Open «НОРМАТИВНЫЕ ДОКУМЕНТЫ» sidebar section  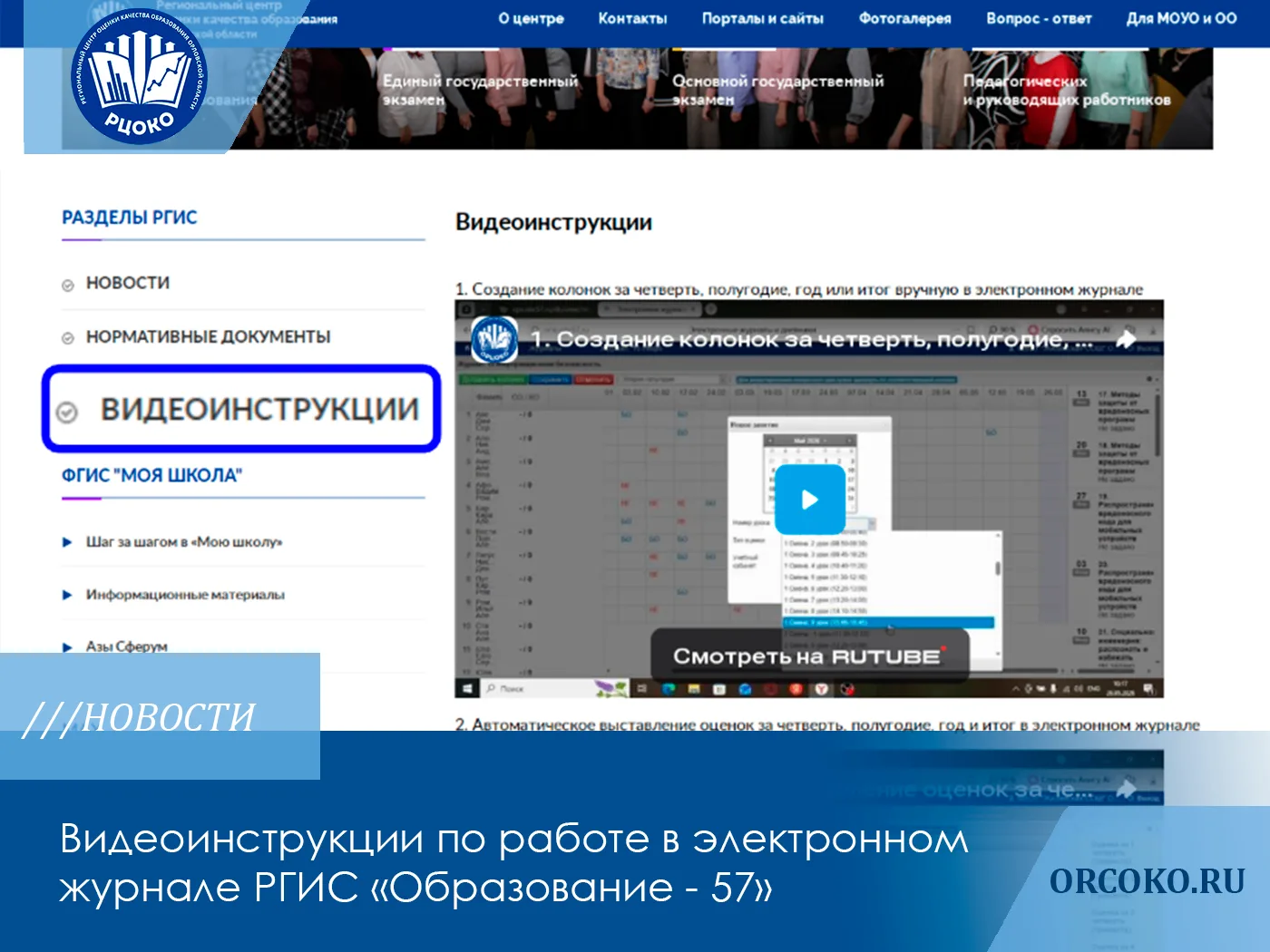point(208,336)
